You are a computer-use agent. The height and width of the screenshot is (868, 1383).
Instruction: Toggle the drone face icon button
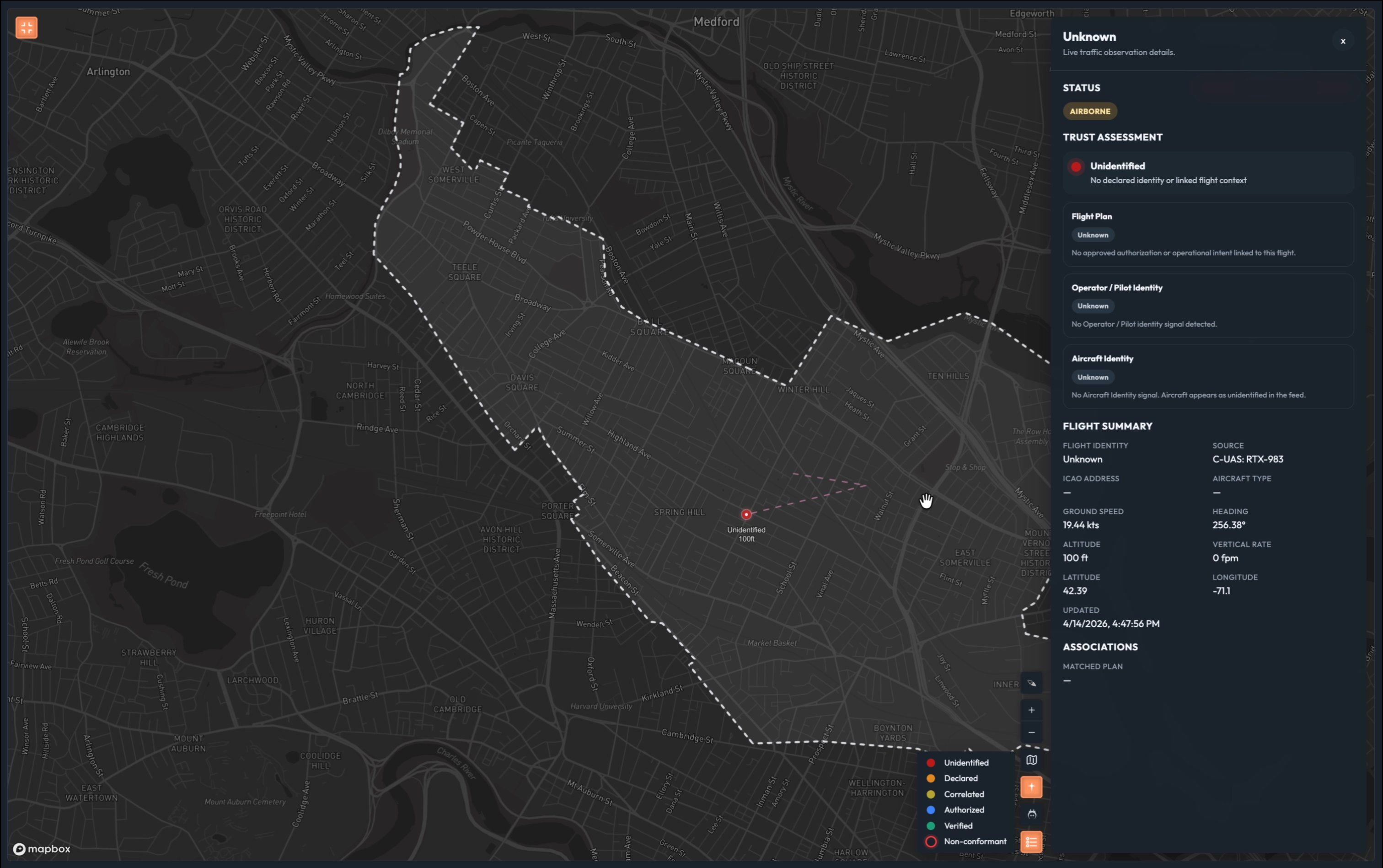click(1031, 814)
